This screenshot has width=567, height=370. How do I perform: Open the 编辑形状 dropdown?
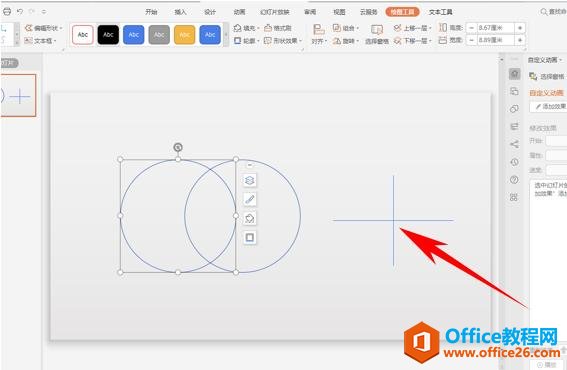point(44,28)
